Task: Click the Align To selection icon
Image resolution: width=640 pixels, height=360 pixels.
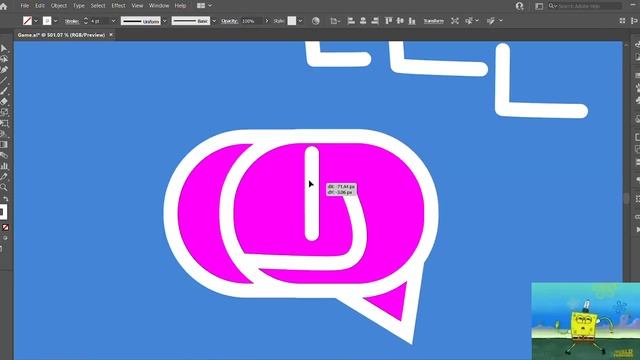Action: (x=334, y=21)
